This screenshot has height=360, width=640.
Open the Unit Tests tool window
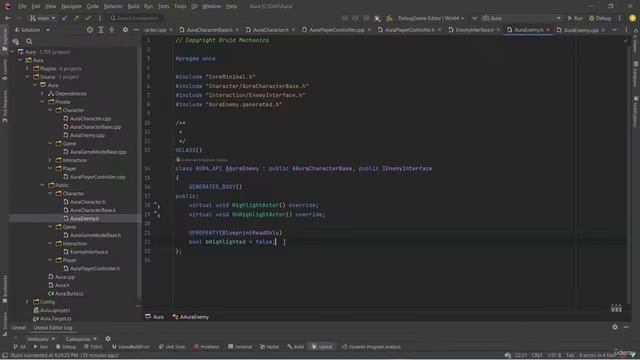[x=172, y=347]
